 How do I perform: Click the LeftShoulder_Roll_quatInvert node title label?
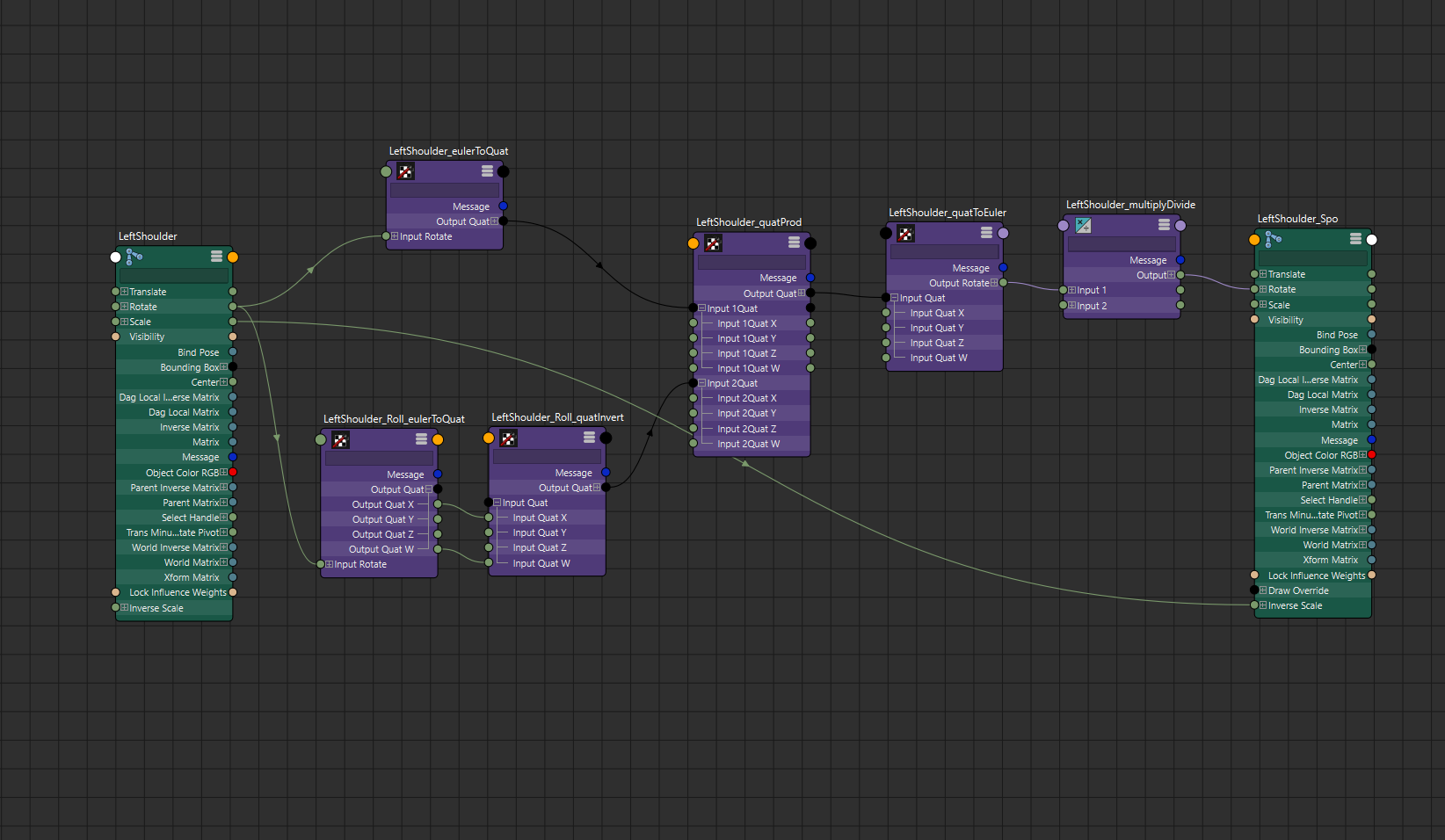(x=557, y=417)
